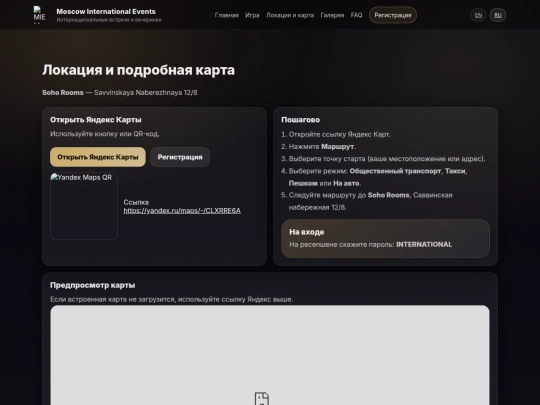Open the yandex.ru/maps short link
The image size is (540, 405).
click(182, 210)
